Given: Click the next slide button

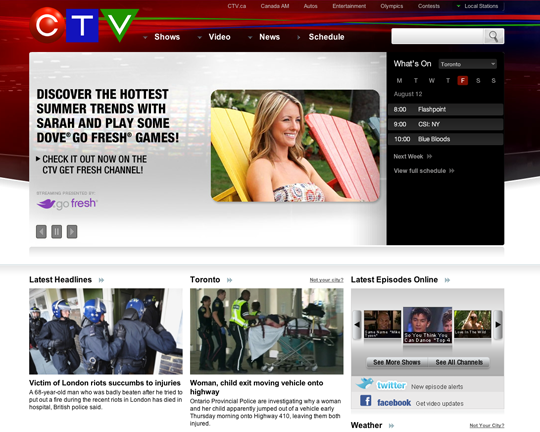Looking at the screenshot, I should coord(72,232).
